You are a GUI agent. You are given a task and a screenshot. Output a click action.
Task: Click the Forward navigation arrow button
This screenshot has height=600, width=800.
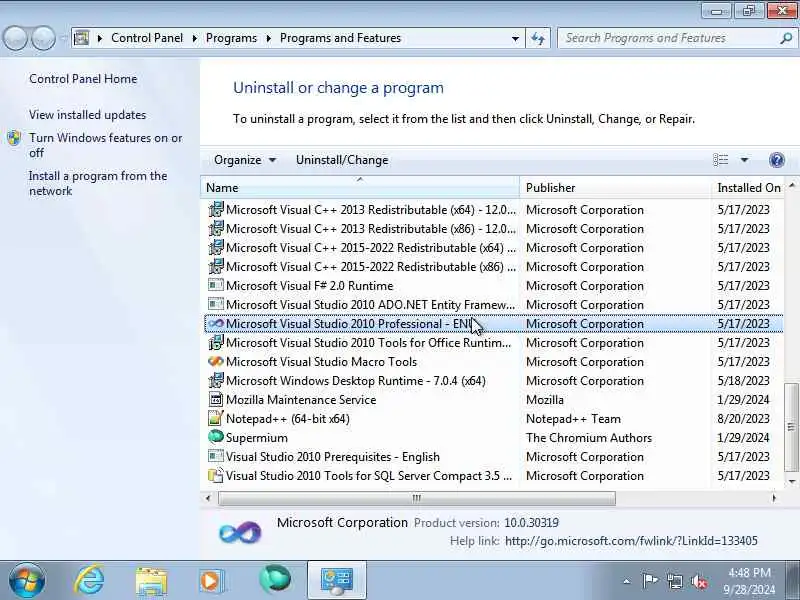[43, 38]
